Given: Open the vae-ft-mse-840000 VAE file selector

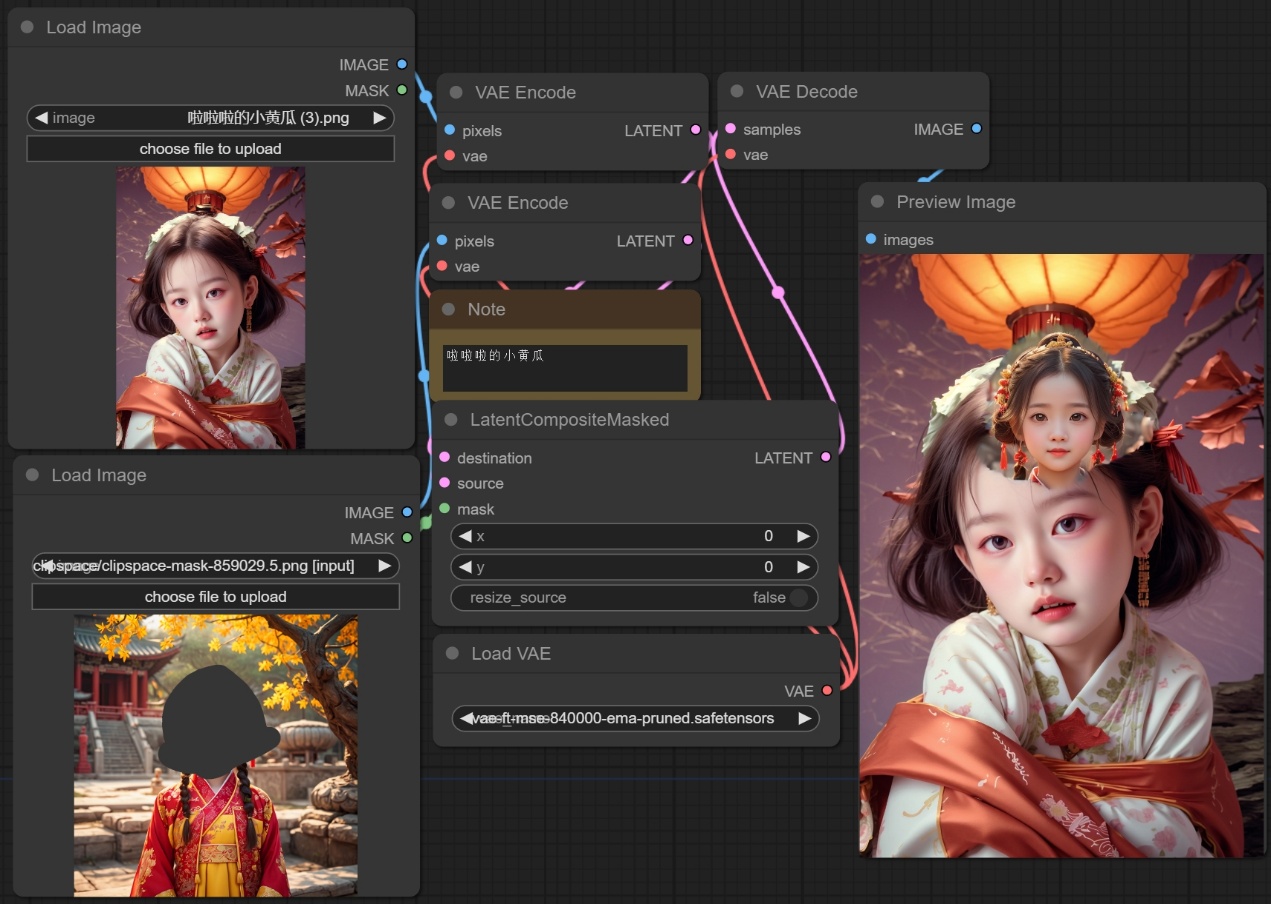Looking at the screenshot, I should click(x=635, y=718).
